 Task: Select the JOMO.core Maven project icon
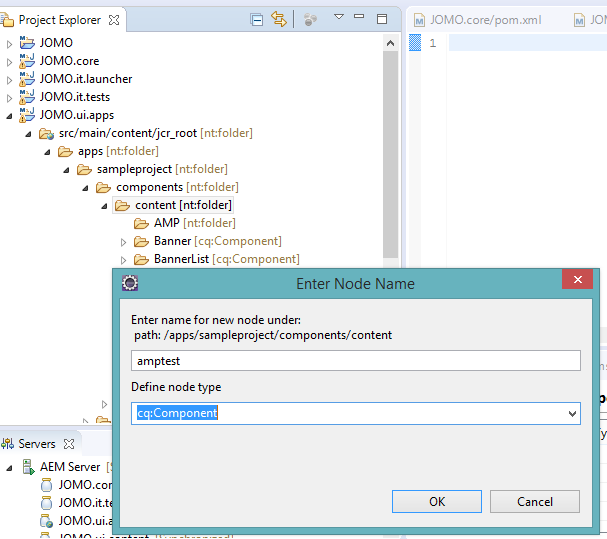(27, 61)
